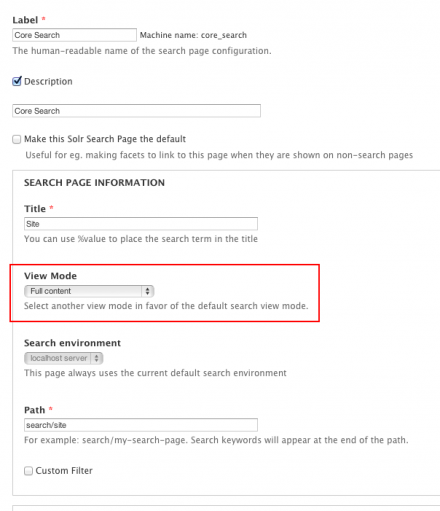Click the Machine name core_search text

[193, 35]
